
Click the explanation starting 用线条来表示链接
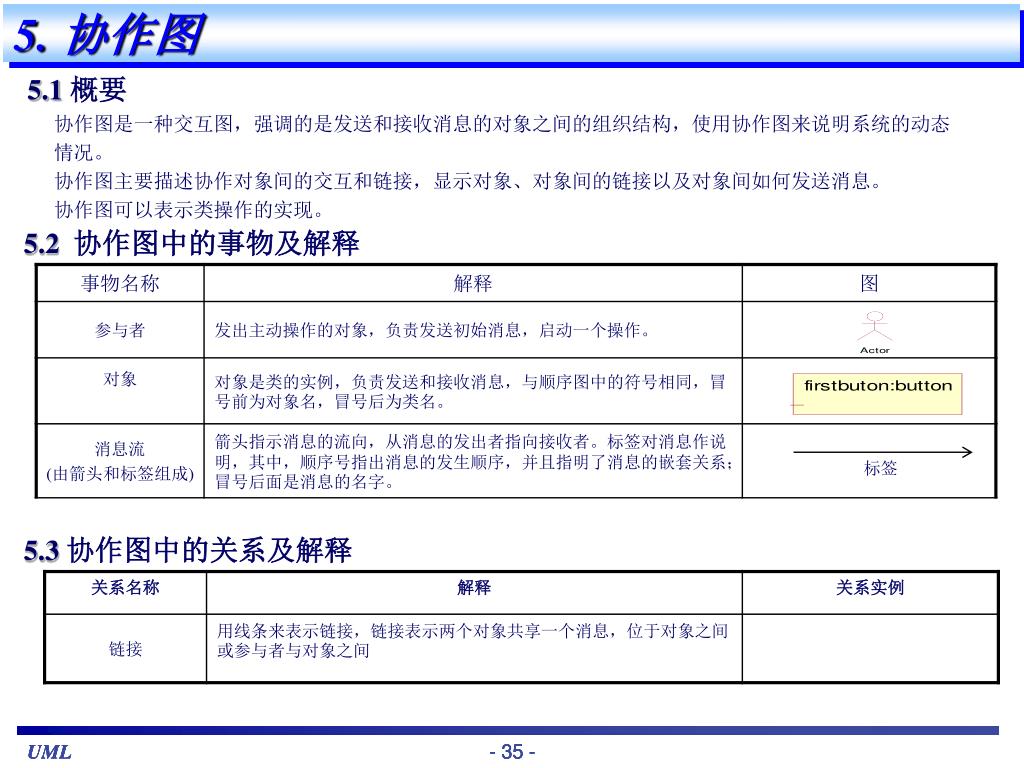click(x=472, y=641)
